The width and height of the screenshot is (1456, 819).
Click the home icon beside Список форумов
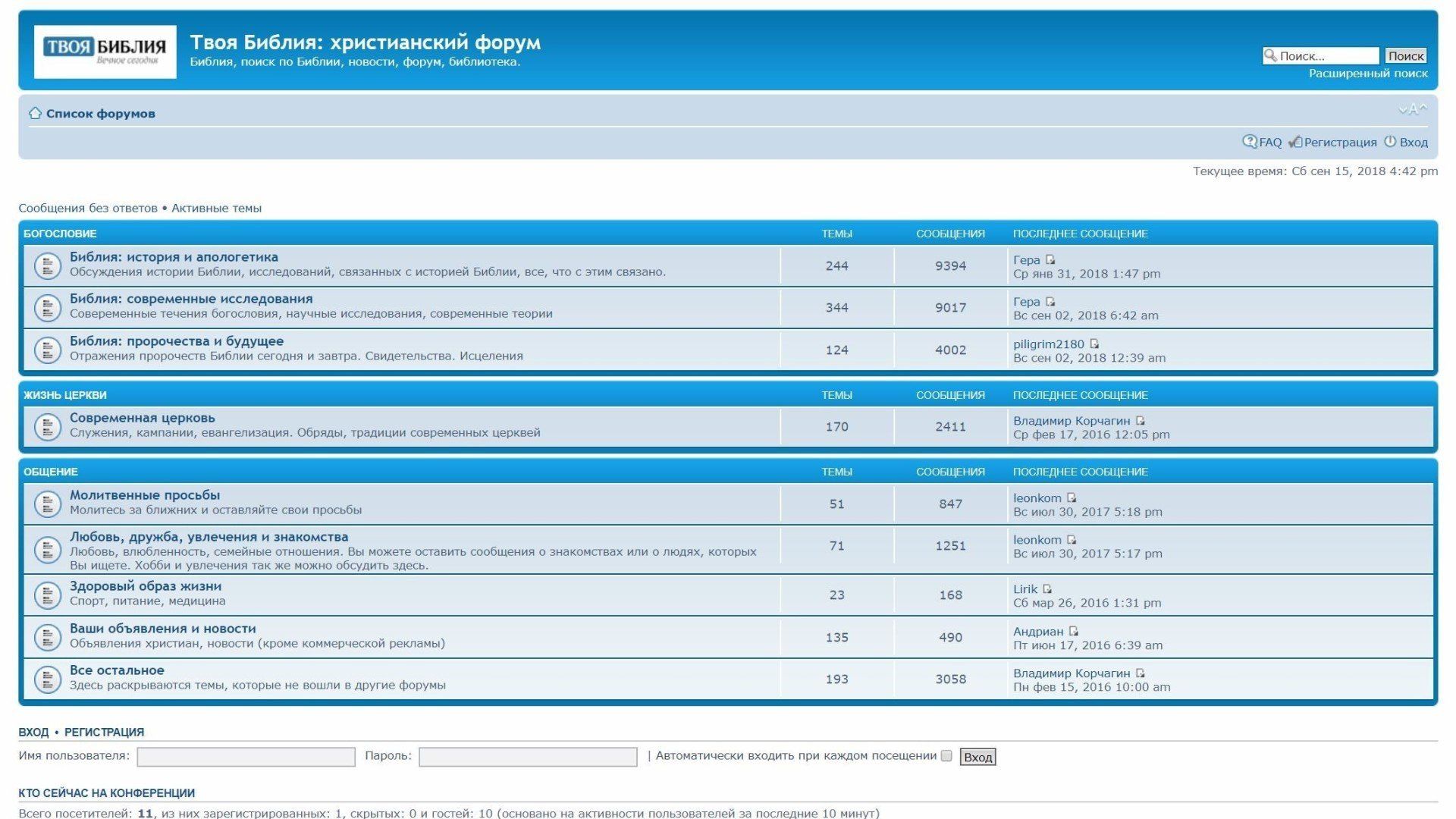[35, 113]
